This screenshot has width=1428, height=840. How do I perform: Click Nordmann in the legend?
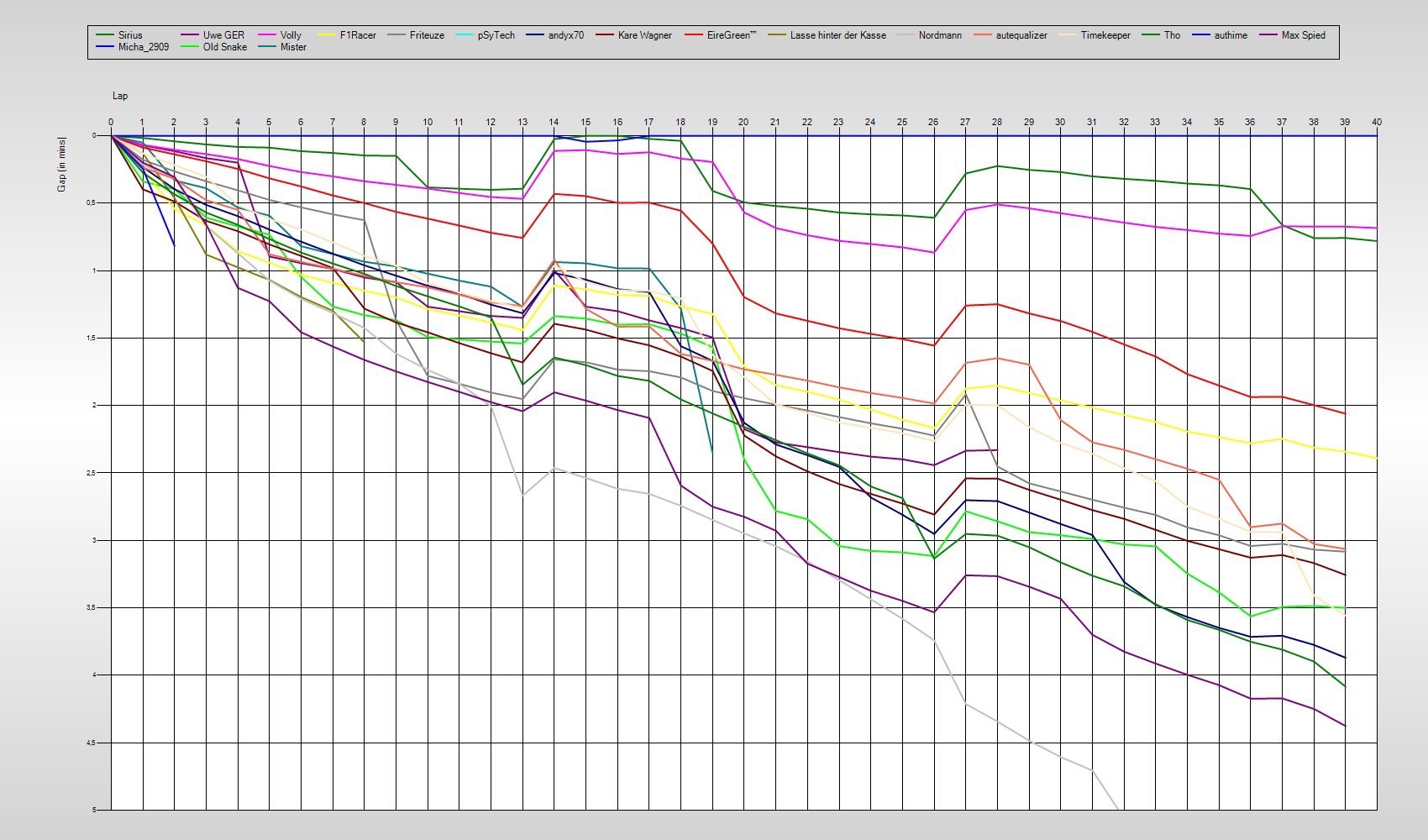pyautogui.click(x=940, y=35)
